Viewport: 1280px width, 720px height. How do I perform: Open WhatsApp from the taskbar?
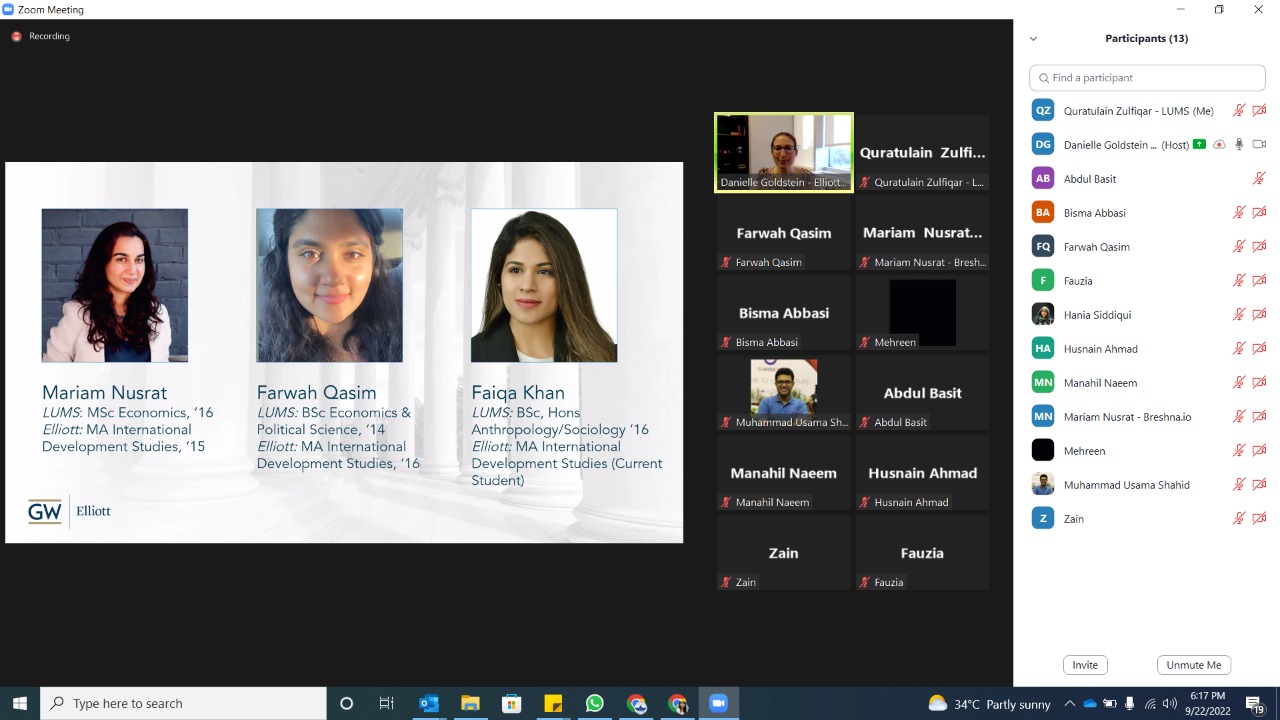coord(595,704)
